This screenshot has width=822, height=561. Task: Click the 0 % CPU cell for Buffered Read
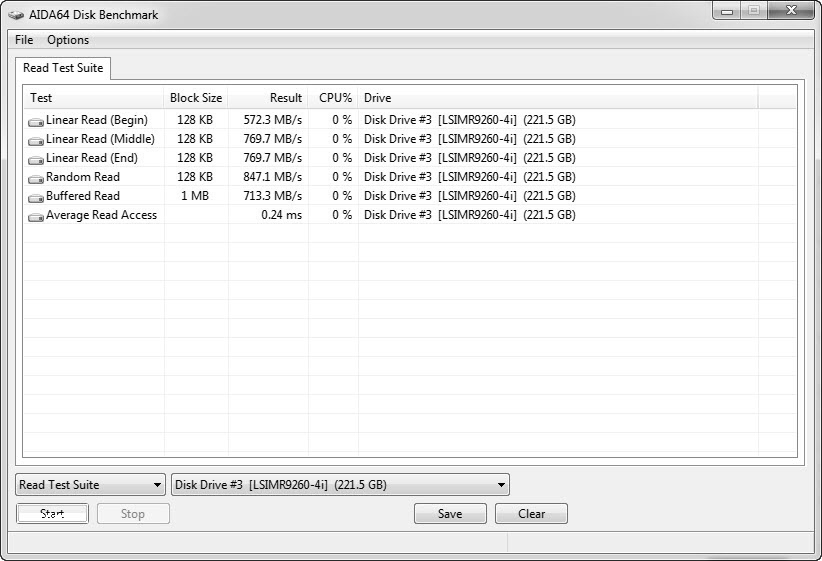(342, 196)
